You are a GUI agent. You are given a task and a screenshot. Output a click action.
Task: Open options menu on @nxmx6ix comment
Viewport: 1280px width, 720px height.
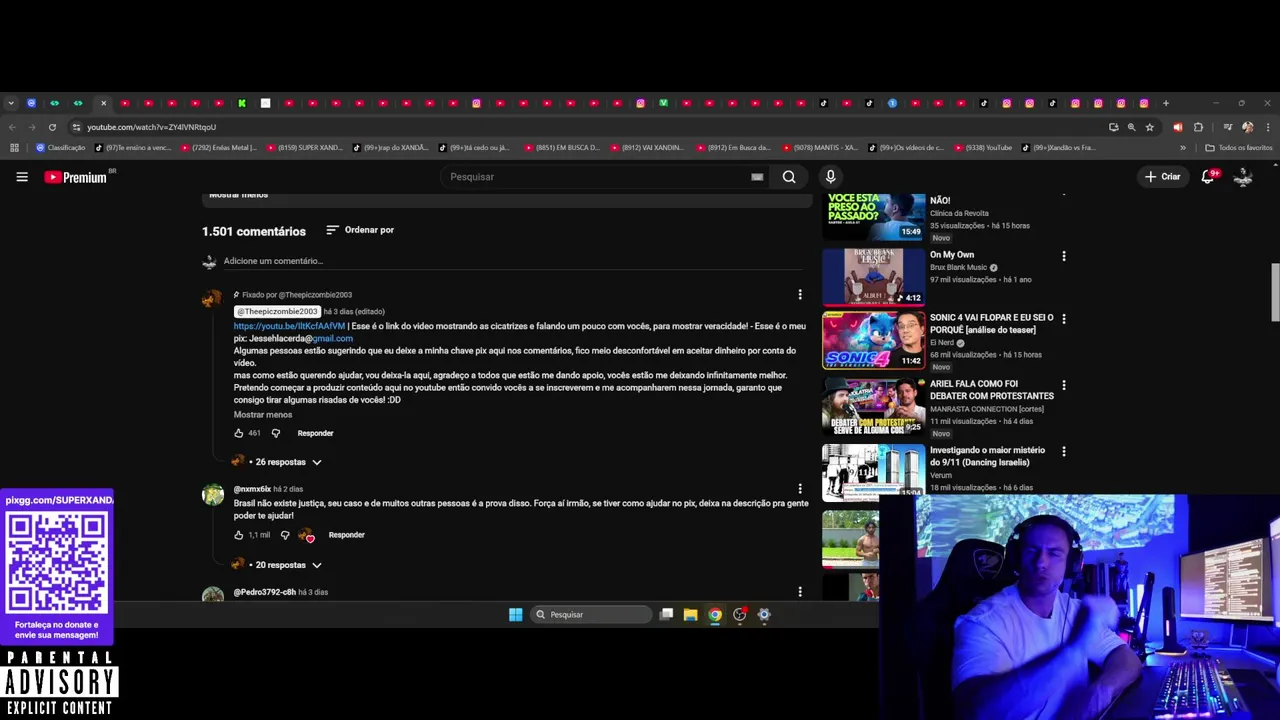800,489
